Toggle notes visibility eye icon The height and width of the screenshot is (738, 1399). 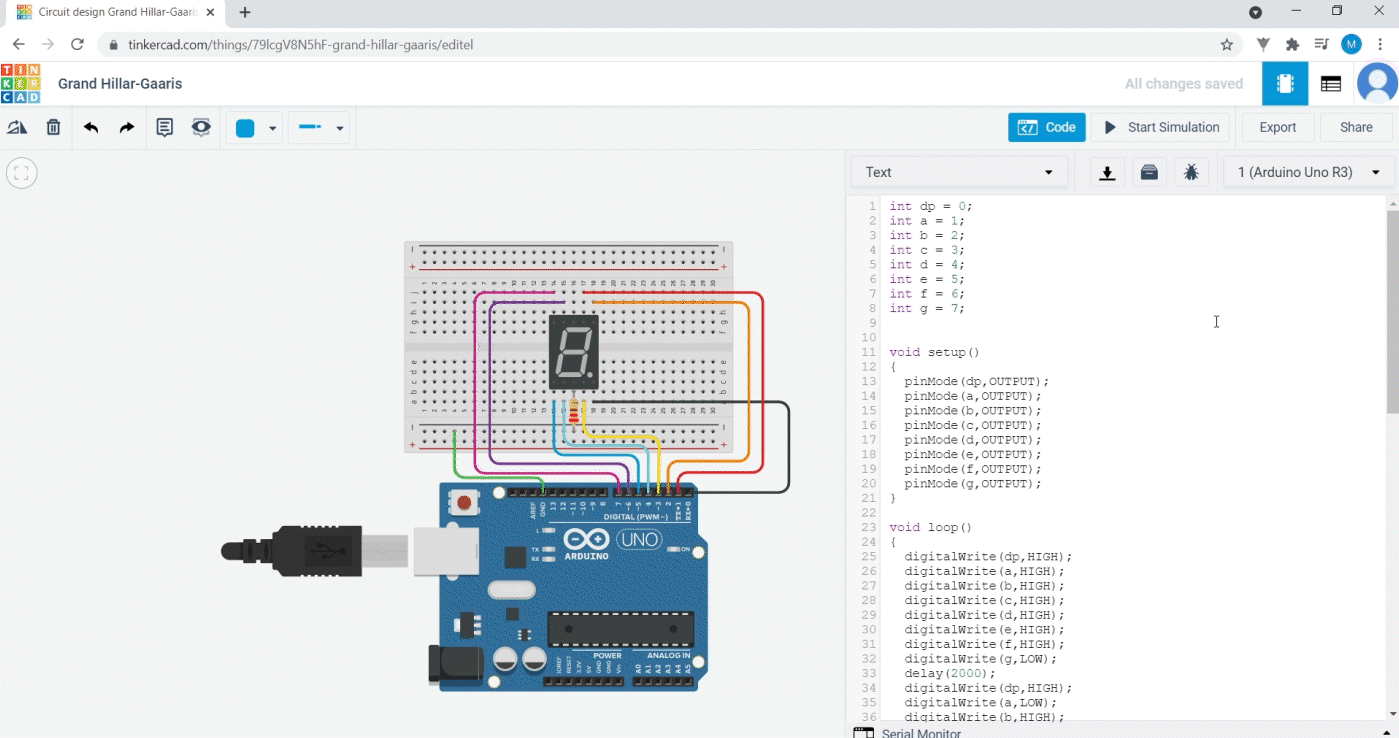click(x=201, y=128)
